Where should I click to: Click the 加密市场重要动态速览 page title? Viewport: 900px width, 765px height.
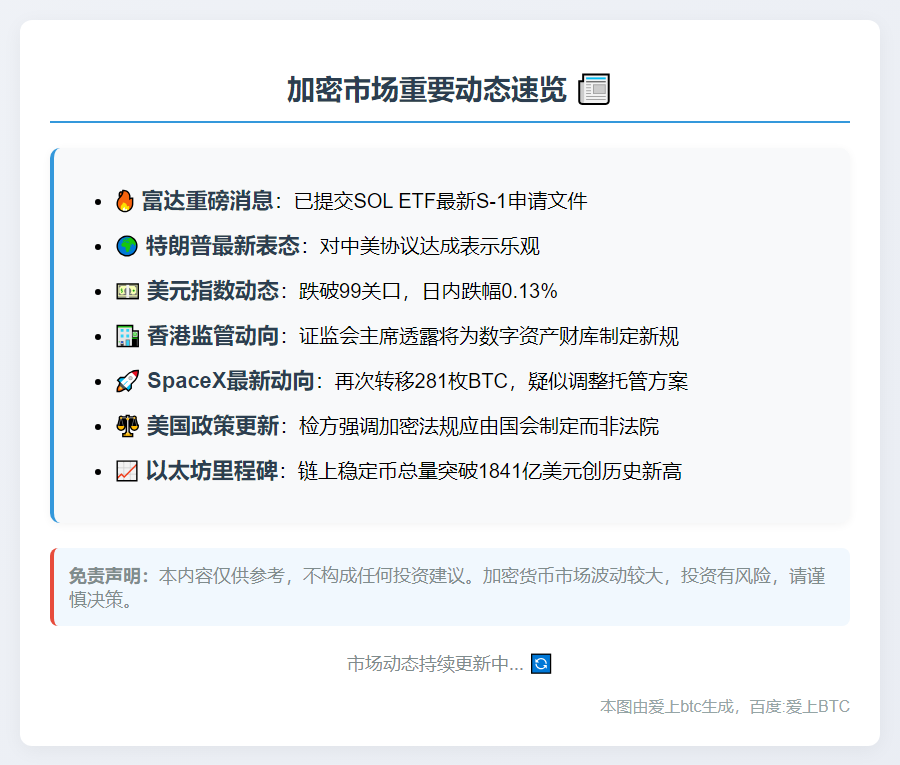click(x=427, y=90)
